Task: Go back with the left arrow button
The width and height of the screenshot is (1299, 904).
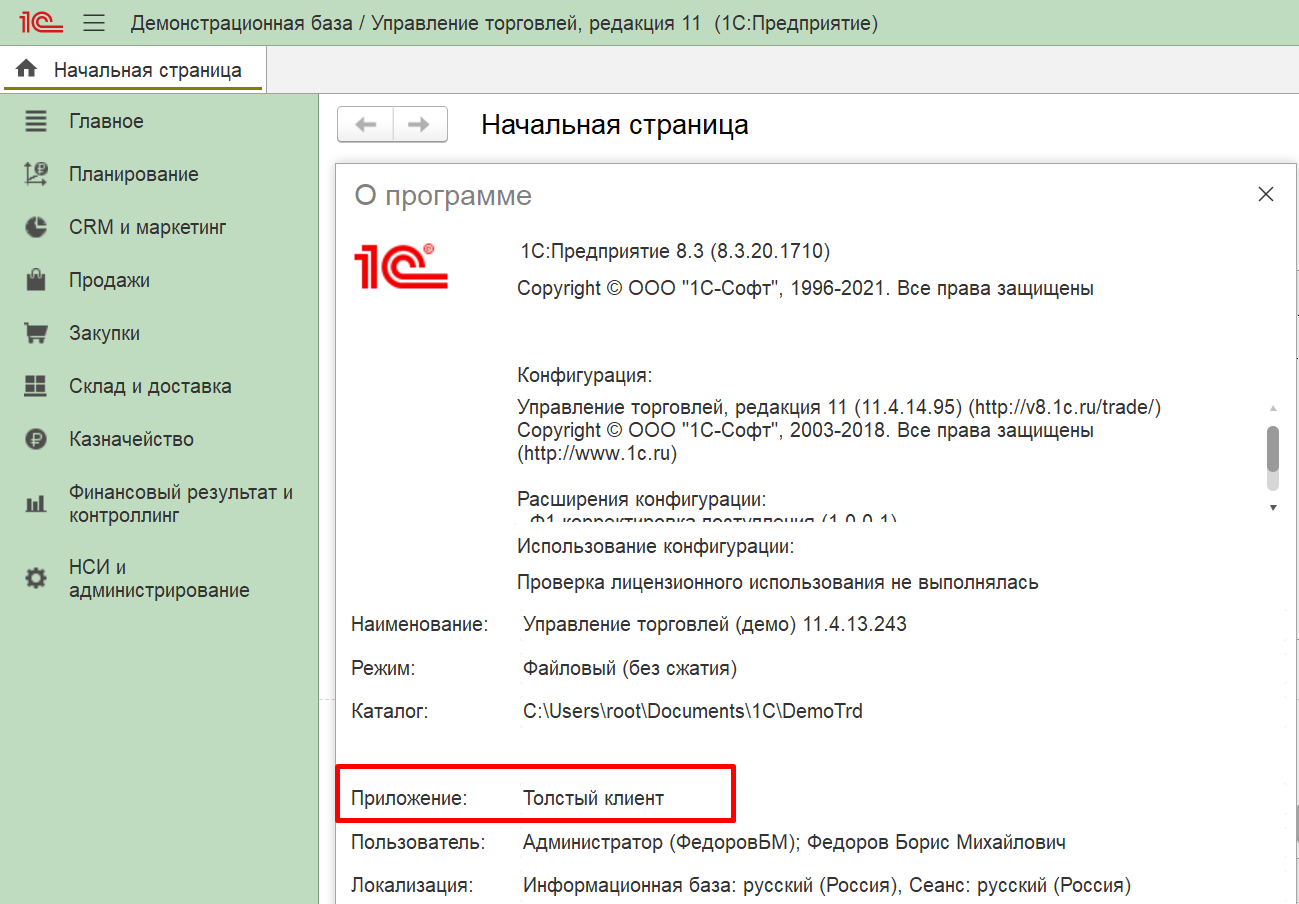Action: coord(366,124)
